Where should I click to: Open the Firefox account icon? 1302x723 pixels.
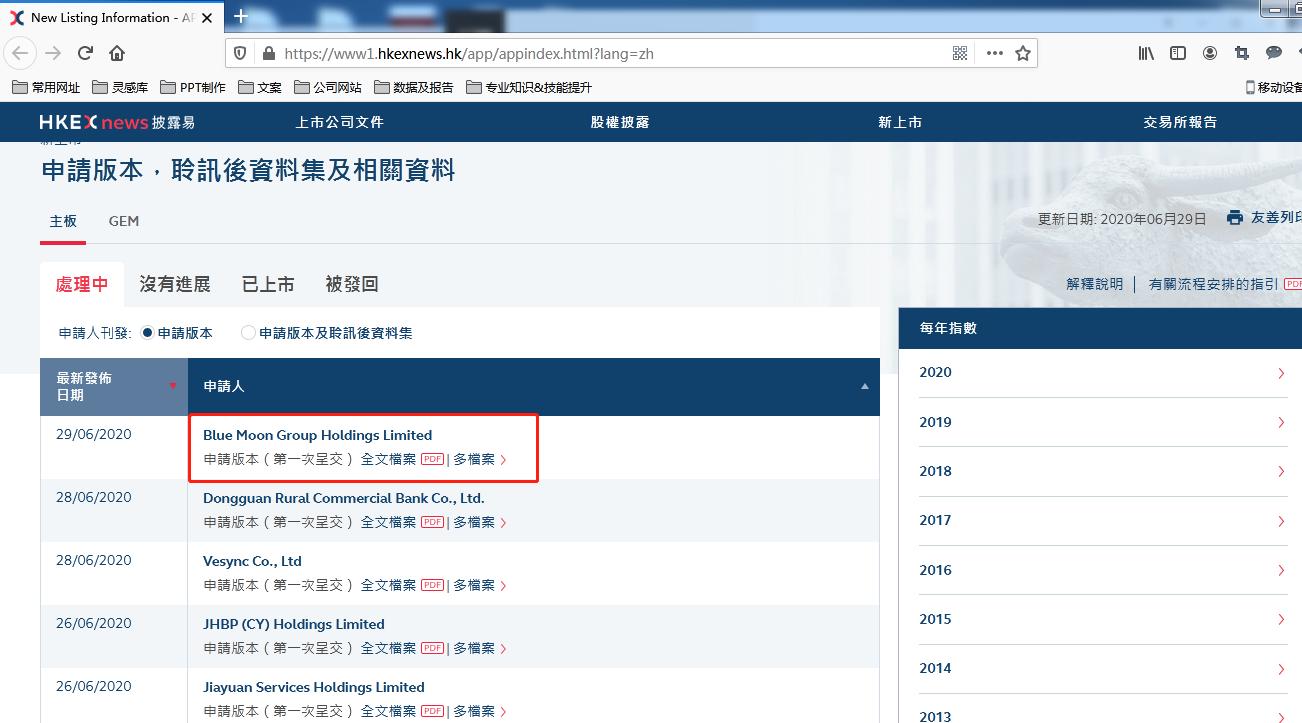(1210, 53)
